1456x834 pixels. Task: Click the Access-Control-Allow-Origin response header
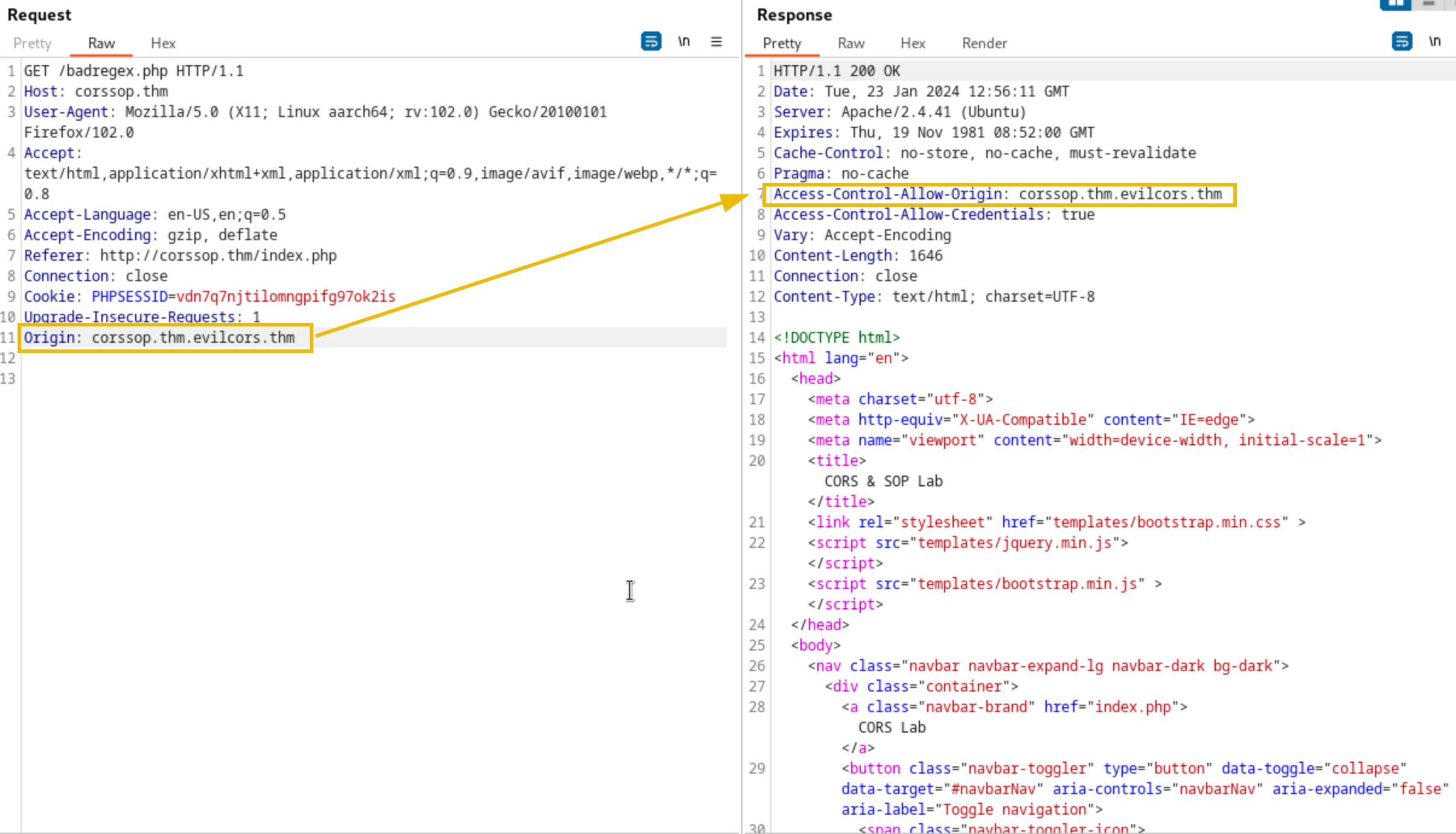(x=998, y=194)
